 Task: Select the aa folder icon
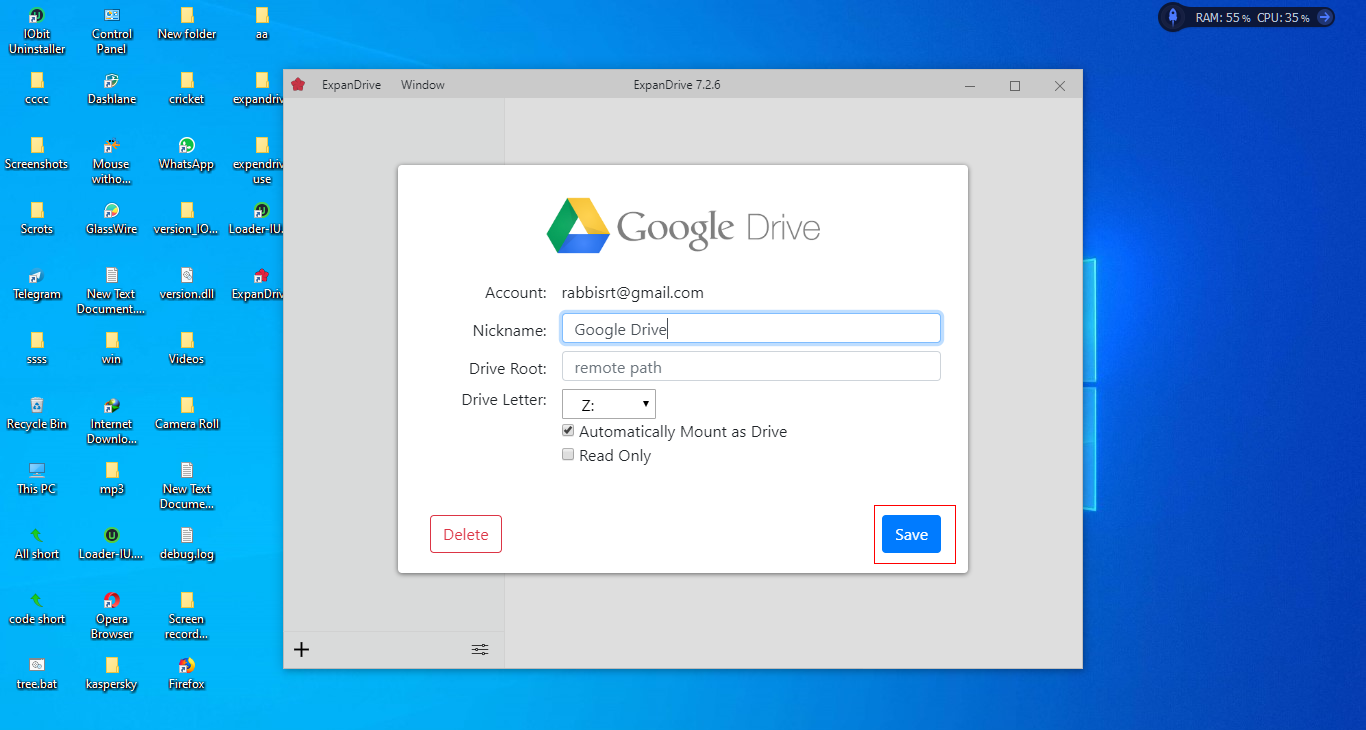point(262,16)
